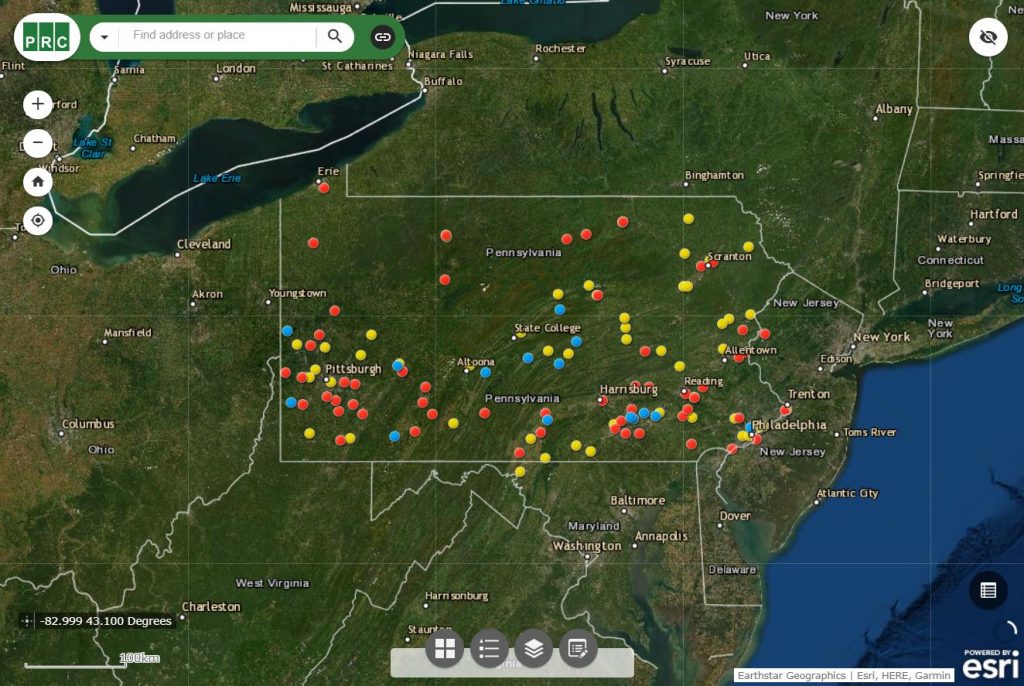Expand the search source dropdown arrow
The height and width of the screenshot is (686, 1024).
tap(104, 37)
